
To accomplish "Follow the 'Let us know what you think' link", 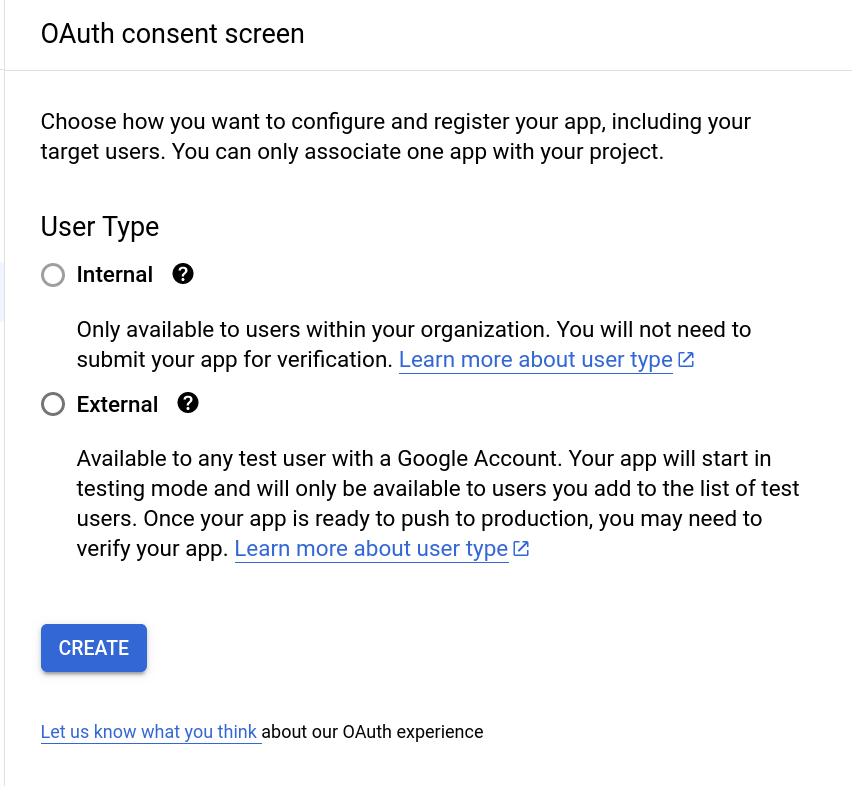I will [x=149, y=732].
